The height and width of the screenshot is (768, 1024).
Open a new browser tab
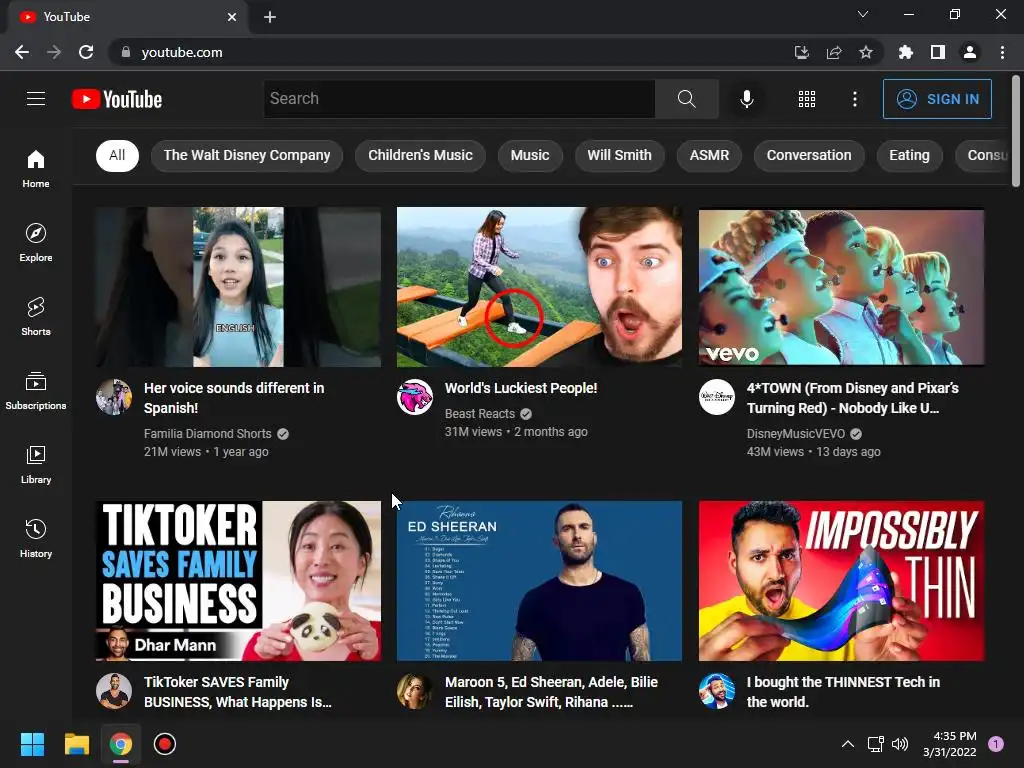270,17
